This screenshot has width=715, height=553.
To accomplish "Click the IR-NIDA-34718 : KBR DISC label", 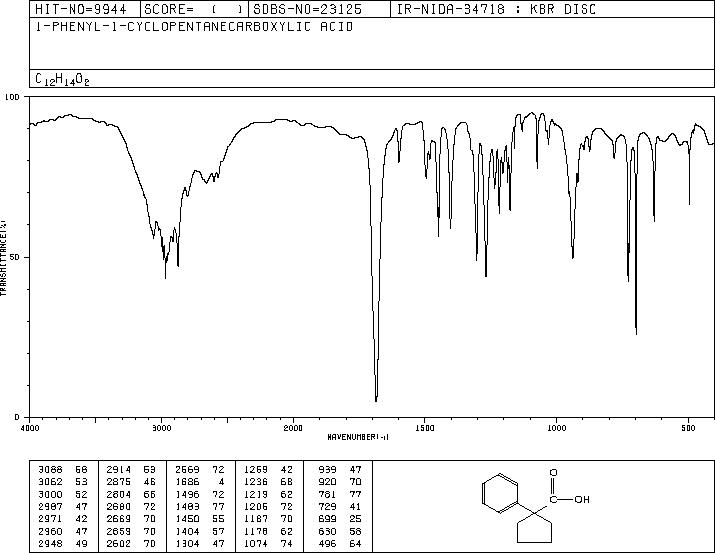I will pyautogui.click(x=496, y=9).
